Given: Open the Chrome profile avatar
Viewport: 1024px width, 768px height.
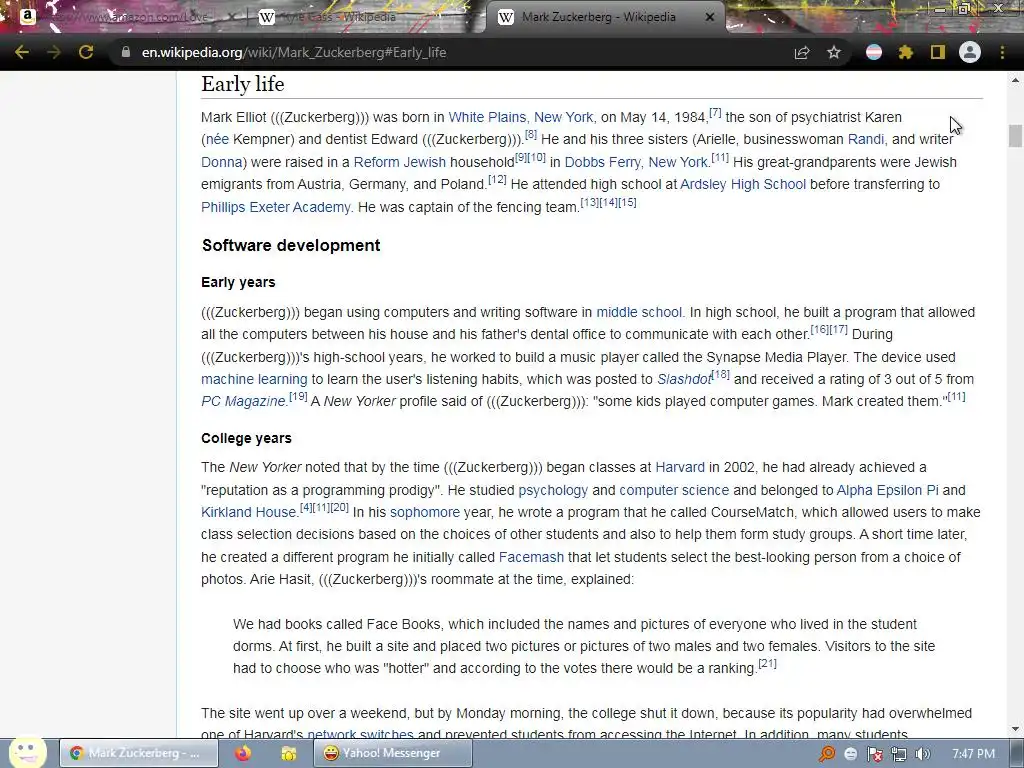Looking at the screenshot, I should coord(970,52).
